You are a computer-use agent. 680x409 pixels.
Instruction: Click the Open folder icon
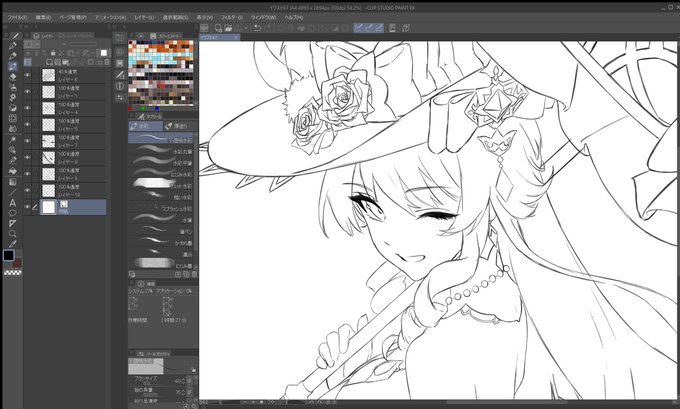coord(228,28)
